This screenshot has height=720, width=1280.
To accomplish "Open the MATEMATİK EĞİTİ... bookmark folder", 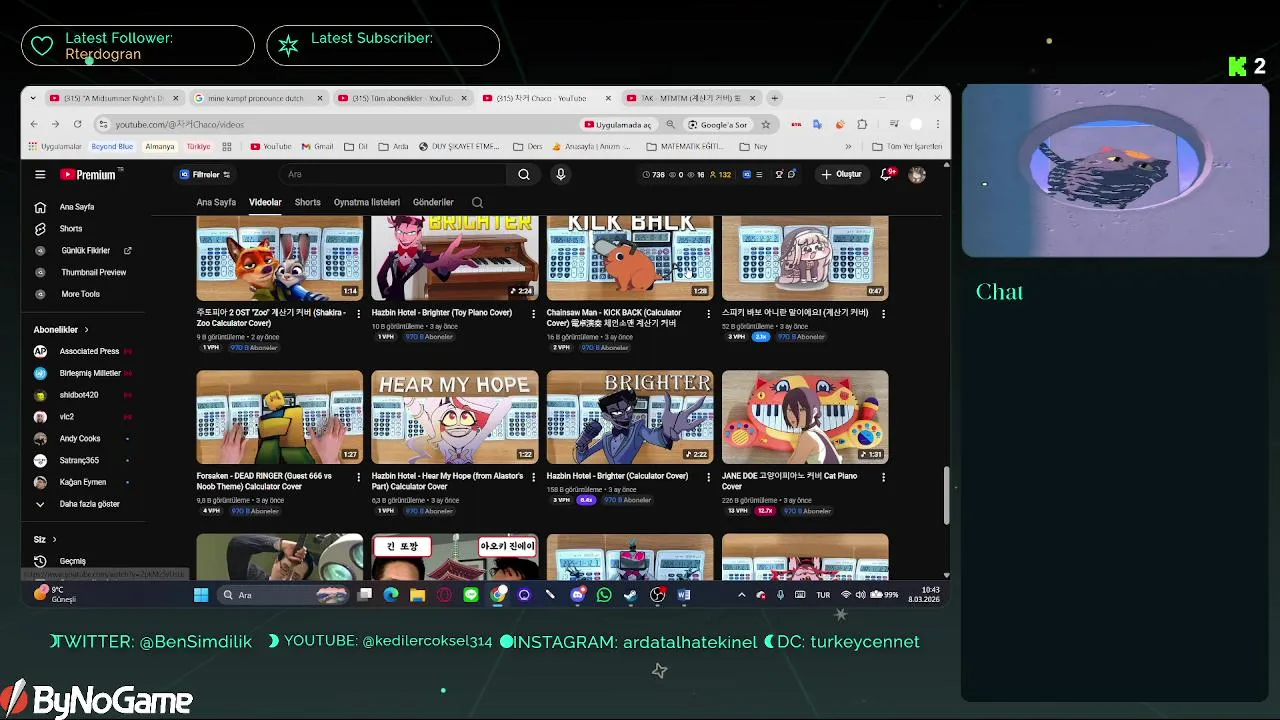I will tap(686, 146).
